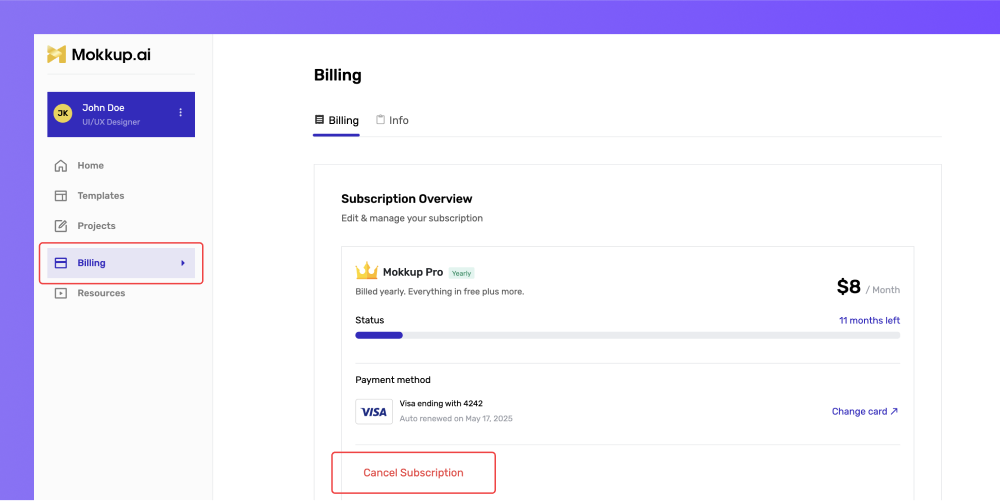Click the Mokkup.ai logo

click(99, 55)
